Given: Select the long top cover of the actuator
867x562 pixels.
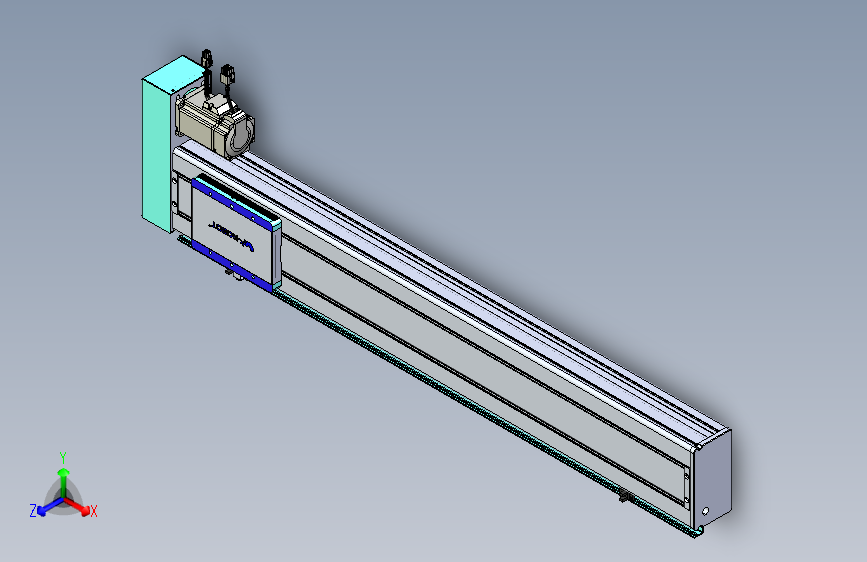Looking at the screenshot, I should click(x=453, y=293).
